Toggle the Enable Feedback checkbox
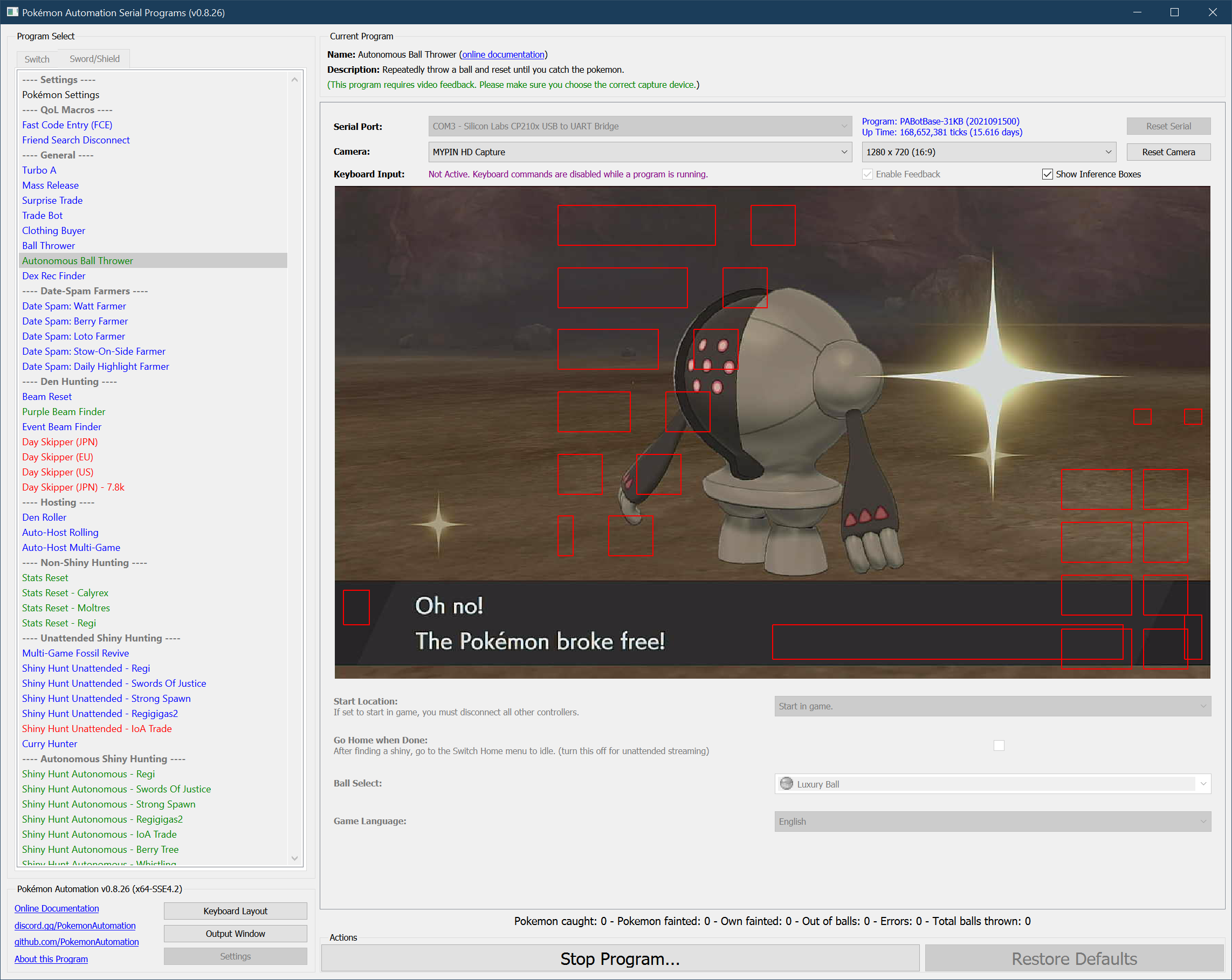 tap(868, 174)
